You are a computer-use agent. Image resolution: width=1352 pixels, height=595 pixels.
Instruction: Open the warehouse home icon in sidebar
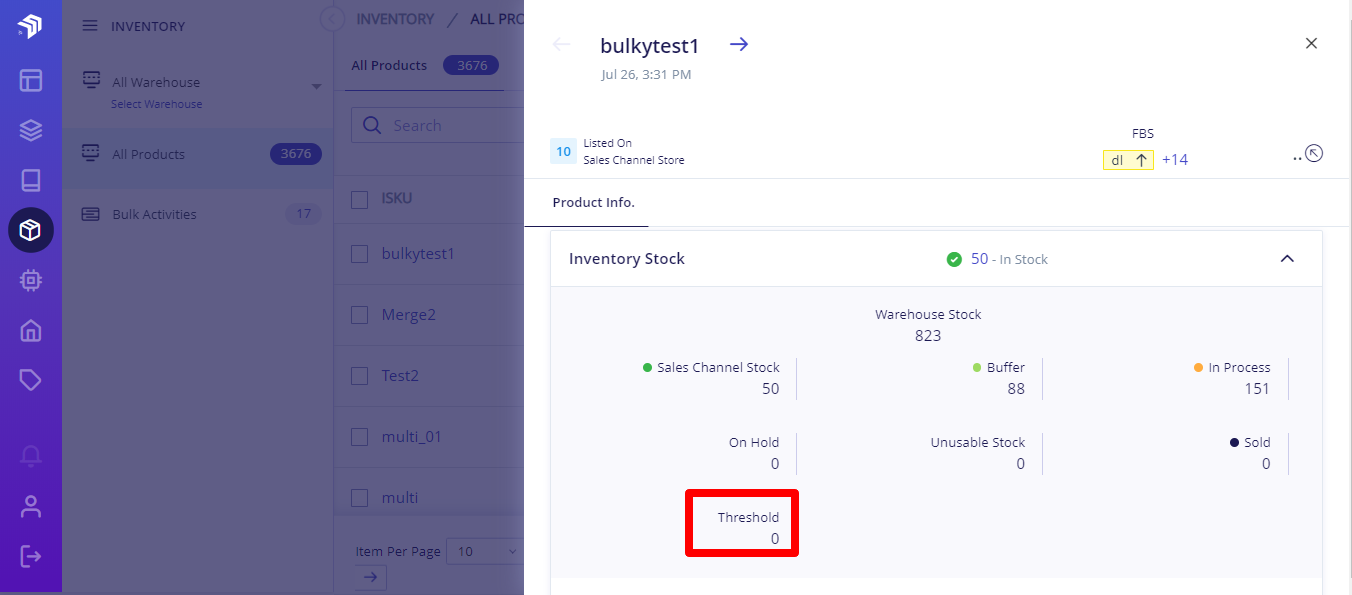click(x=31, y=330)
